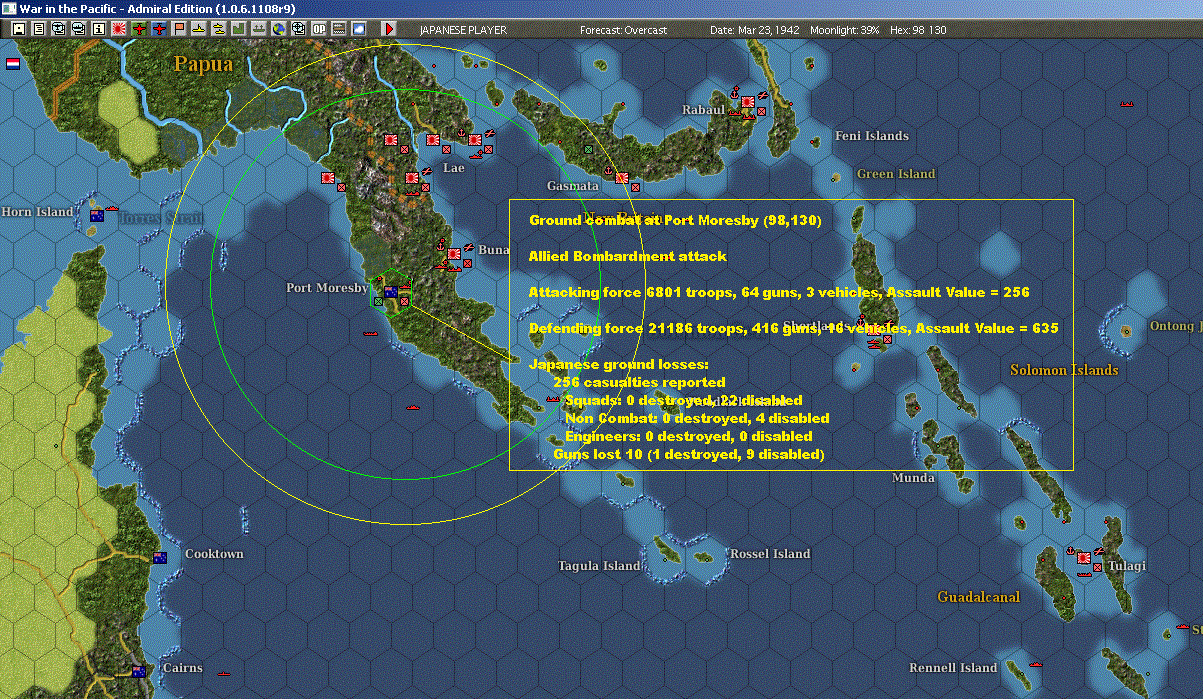1203x699 pixels.
Task: Click green unit marker in Port Moresby hex
Action: tap(378, 300)
